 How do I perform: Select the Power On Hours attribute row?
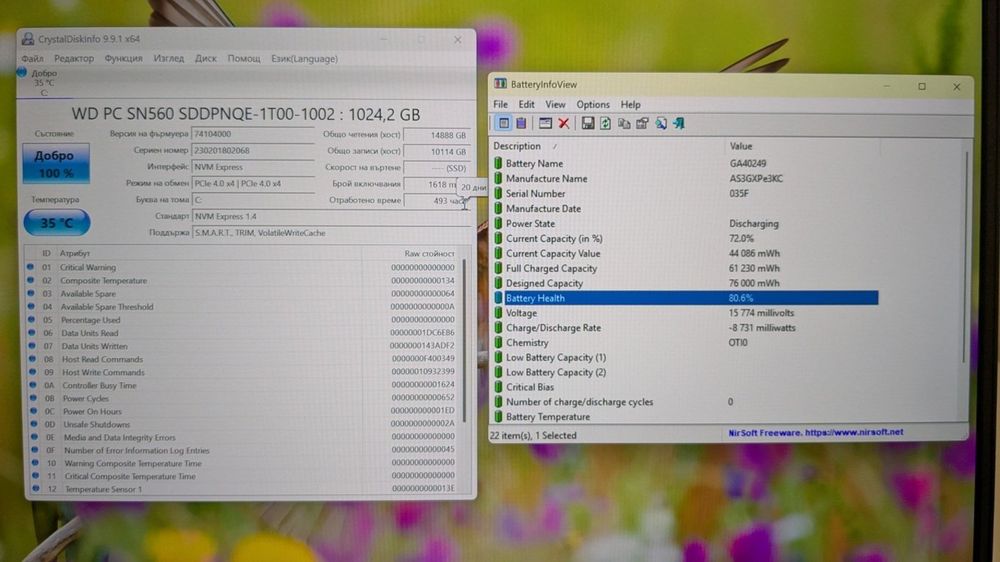244,411
